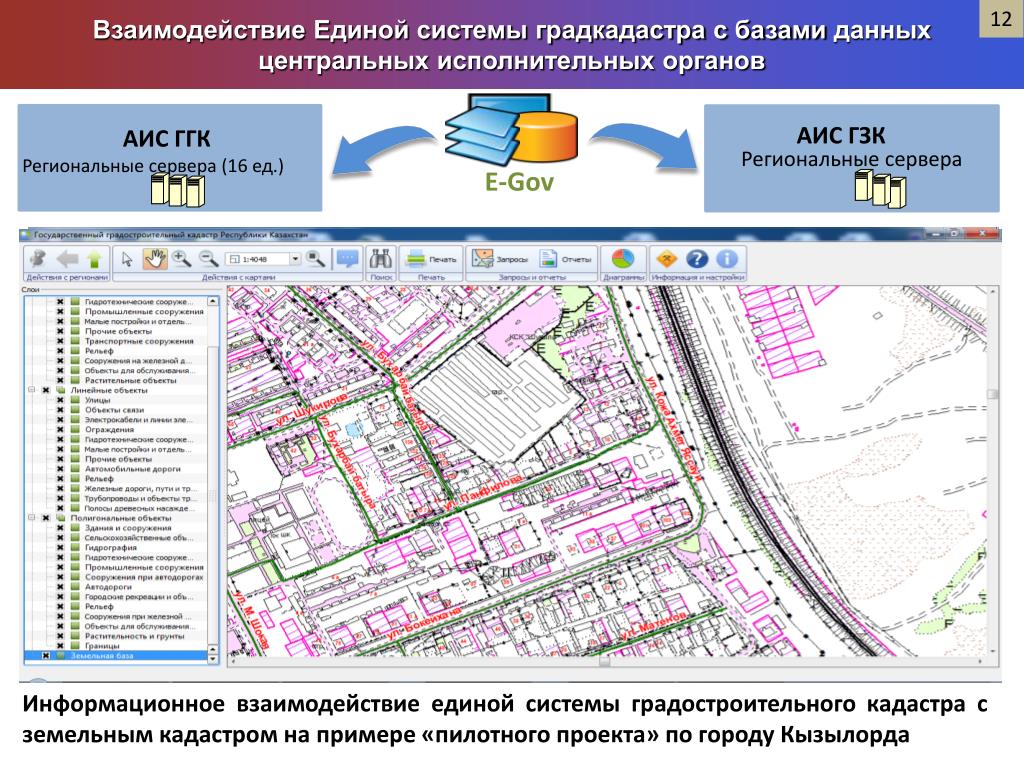Collapse the Полигональные объекты group
Image resolution: width=1024 pixels, height=768 pixels.
[31, 518]
